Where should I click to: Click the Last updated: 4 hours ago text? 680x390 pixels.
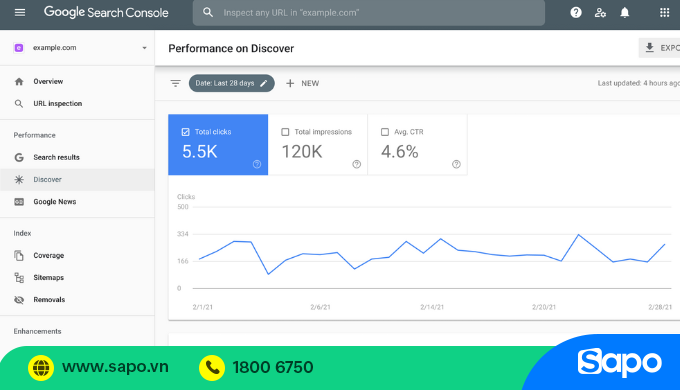(638, 83)
